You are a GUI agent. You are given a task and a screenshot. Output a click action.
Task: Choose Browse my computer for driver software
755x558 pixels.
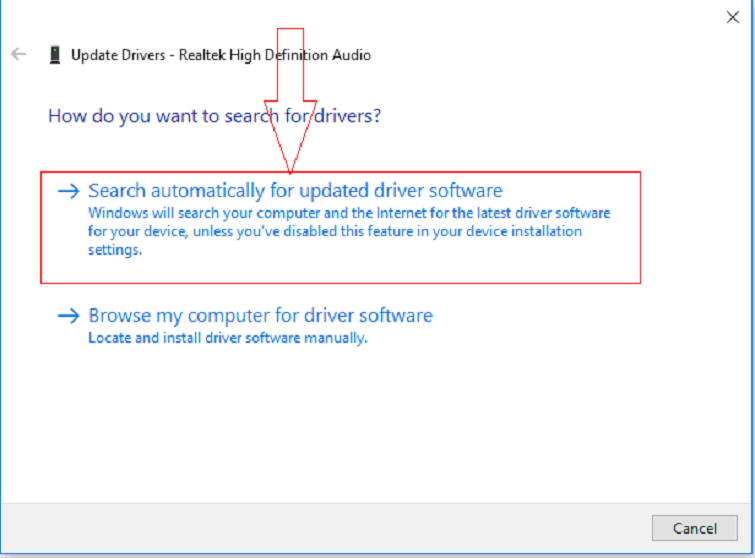[x=260, y=316]
